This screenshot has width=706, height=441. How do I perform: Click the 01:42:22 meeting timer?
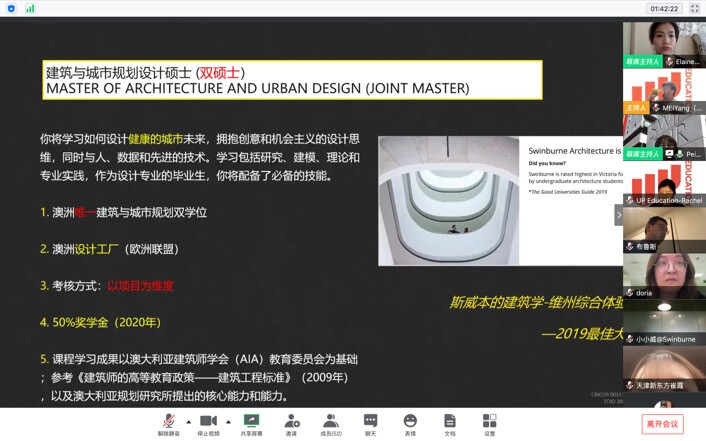click(664, 9)
